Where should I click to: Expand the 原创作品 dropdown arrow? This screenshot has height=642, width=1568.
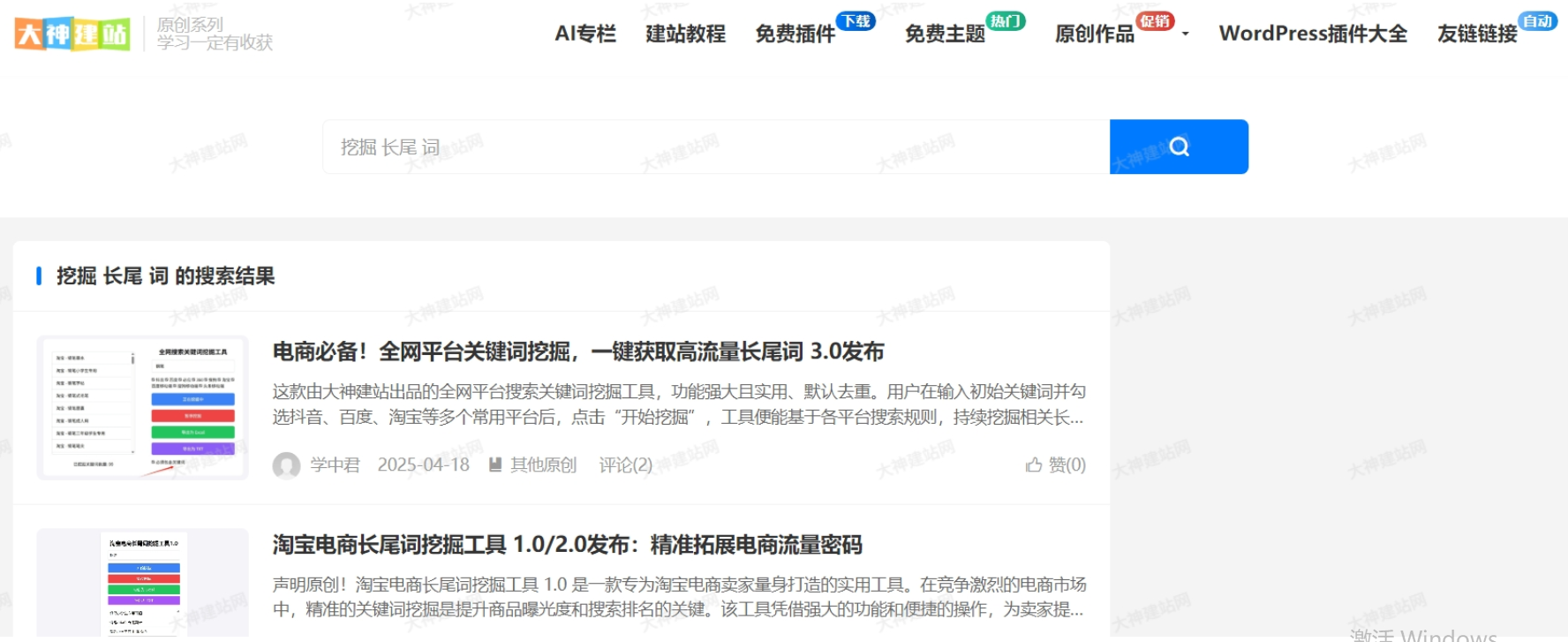click(x=1186, y=34)
